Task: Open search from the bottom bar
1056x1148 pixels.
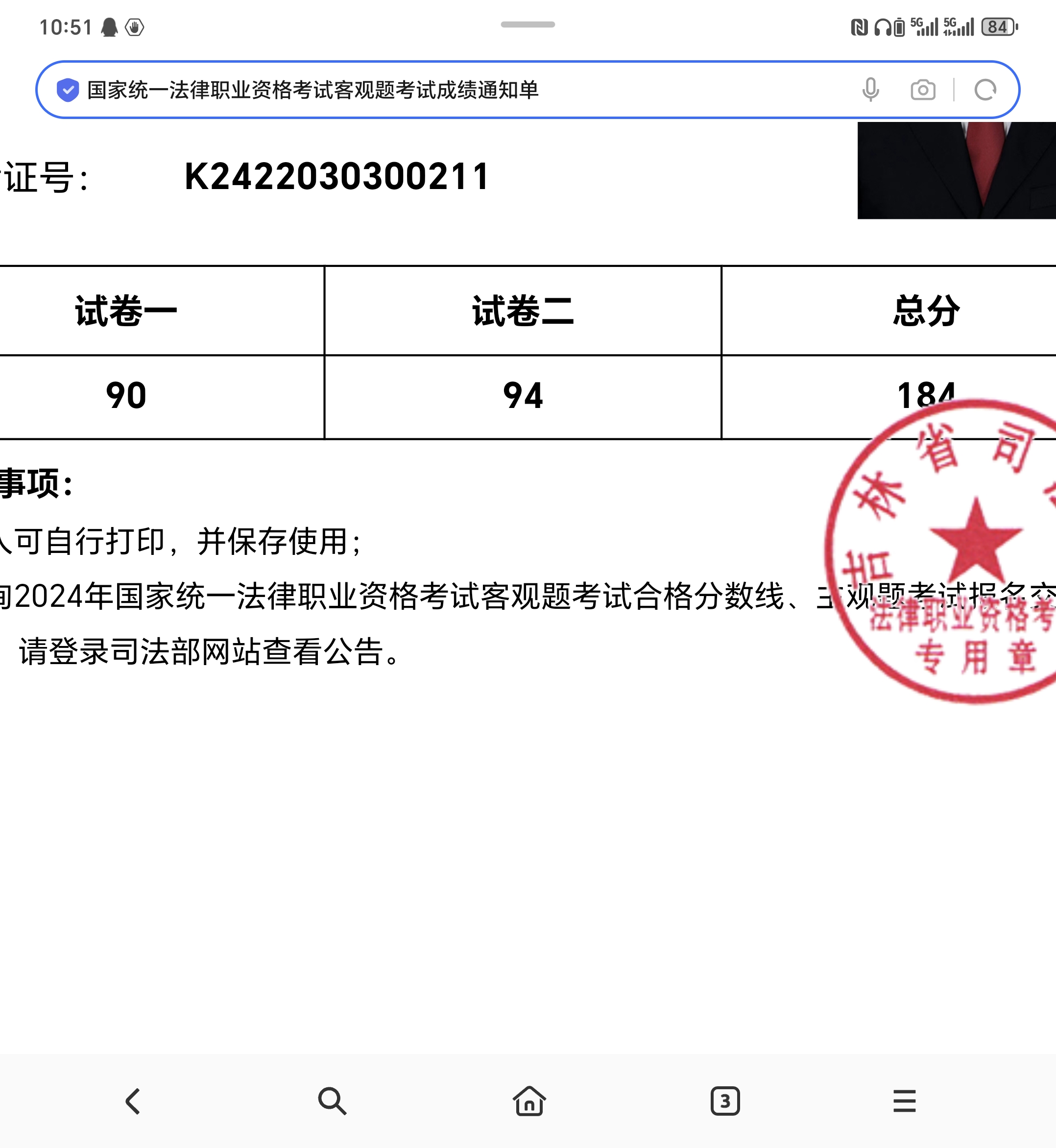Action: pos(332,1101)
